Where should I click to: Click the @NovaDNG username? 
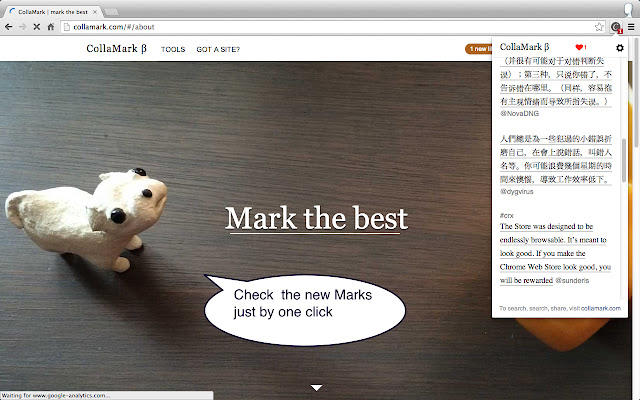click(520, 113)
